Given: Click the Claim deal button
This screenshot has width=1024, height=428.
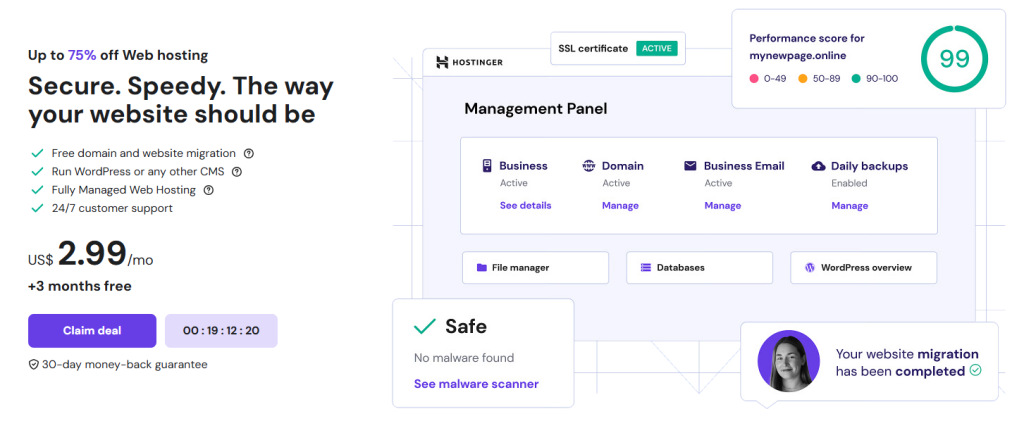Looking at the screenshot, I should click(92, 331).
